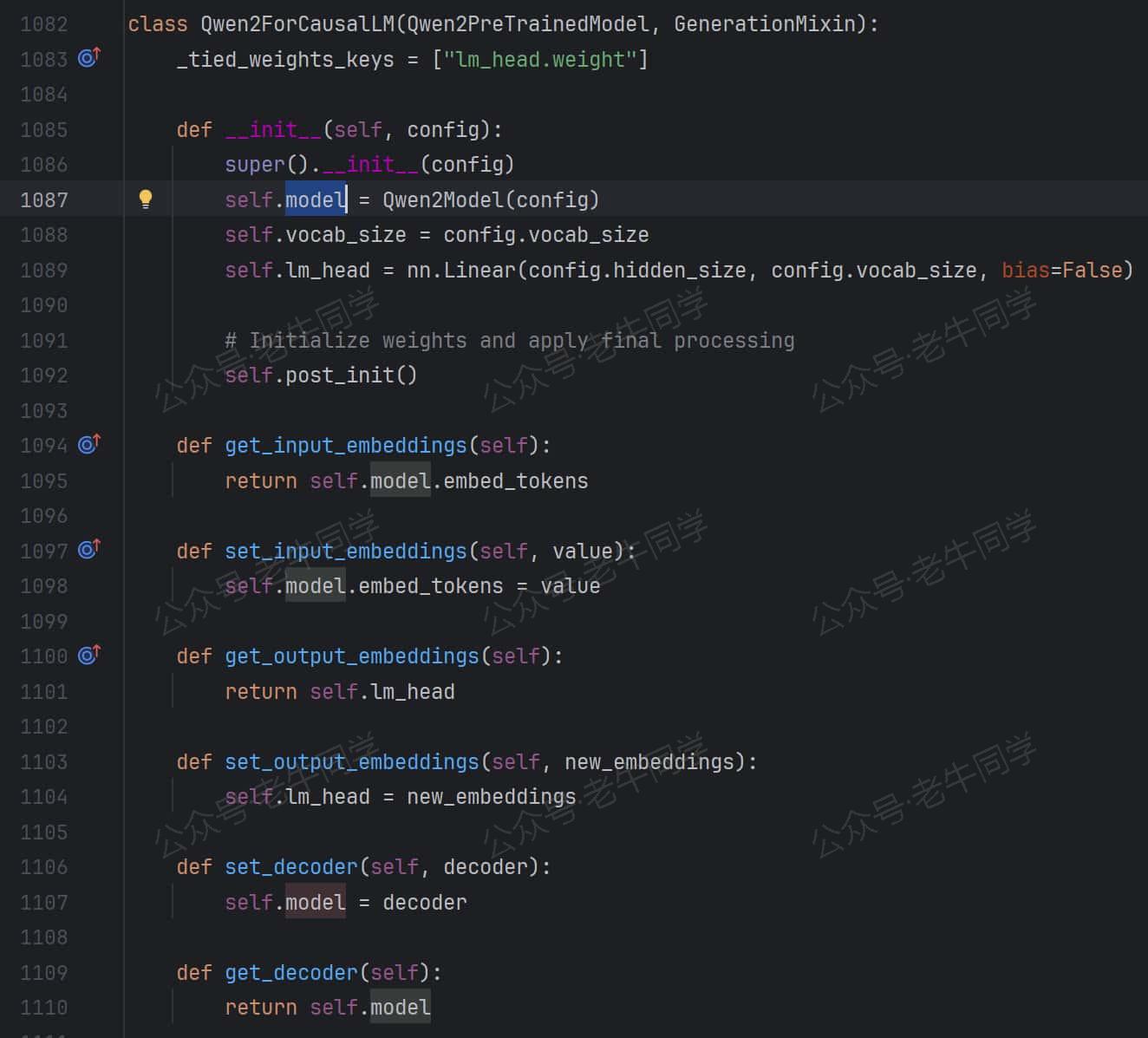The width and height of the screenshot is (1148, 1038).
Task: Open the lightbulb quick-fix icon on line 1087
Action: (x=146, y=199)
